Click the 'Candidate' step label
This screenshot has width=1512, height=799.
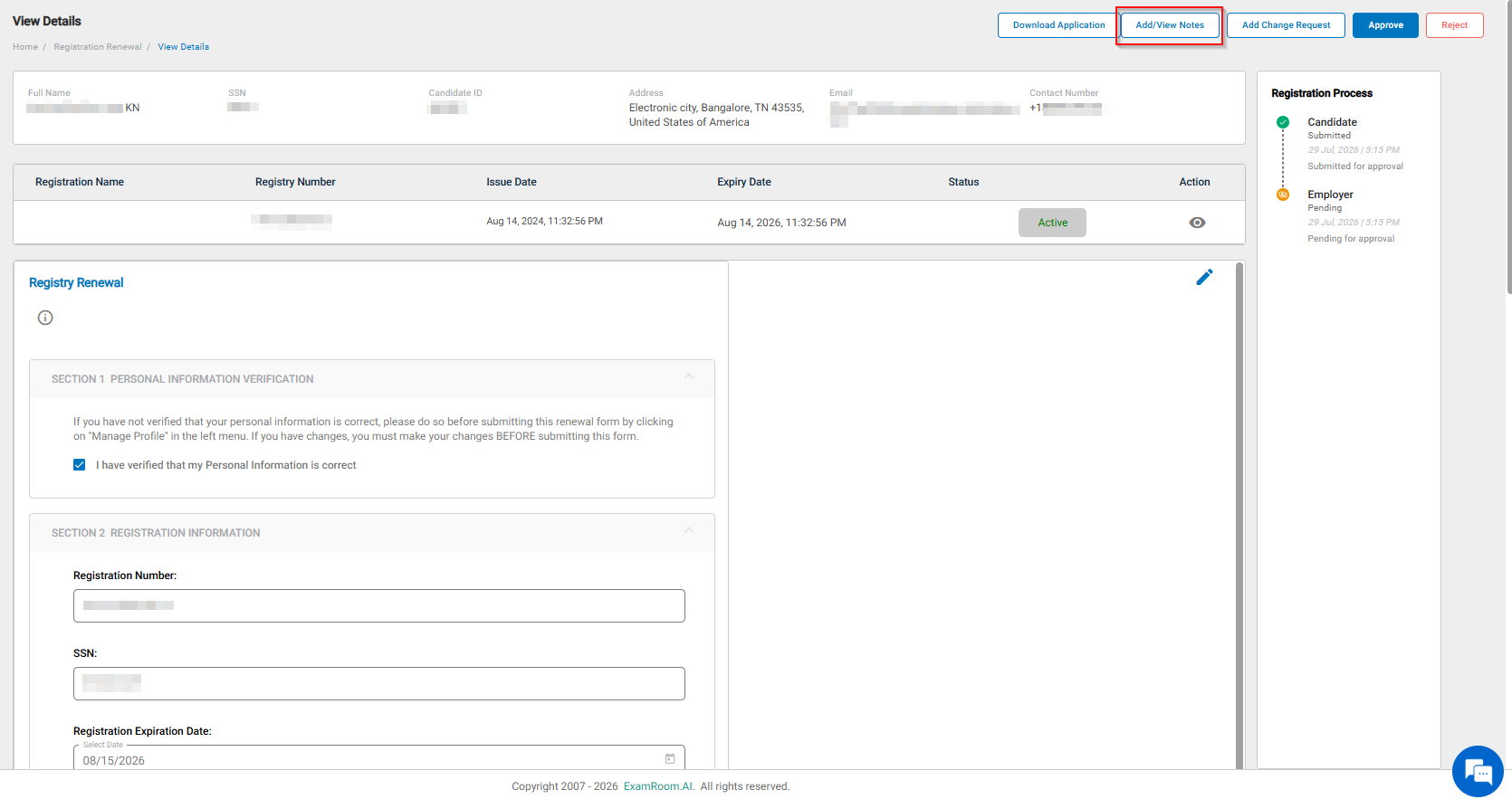(x=1332, y=122)
